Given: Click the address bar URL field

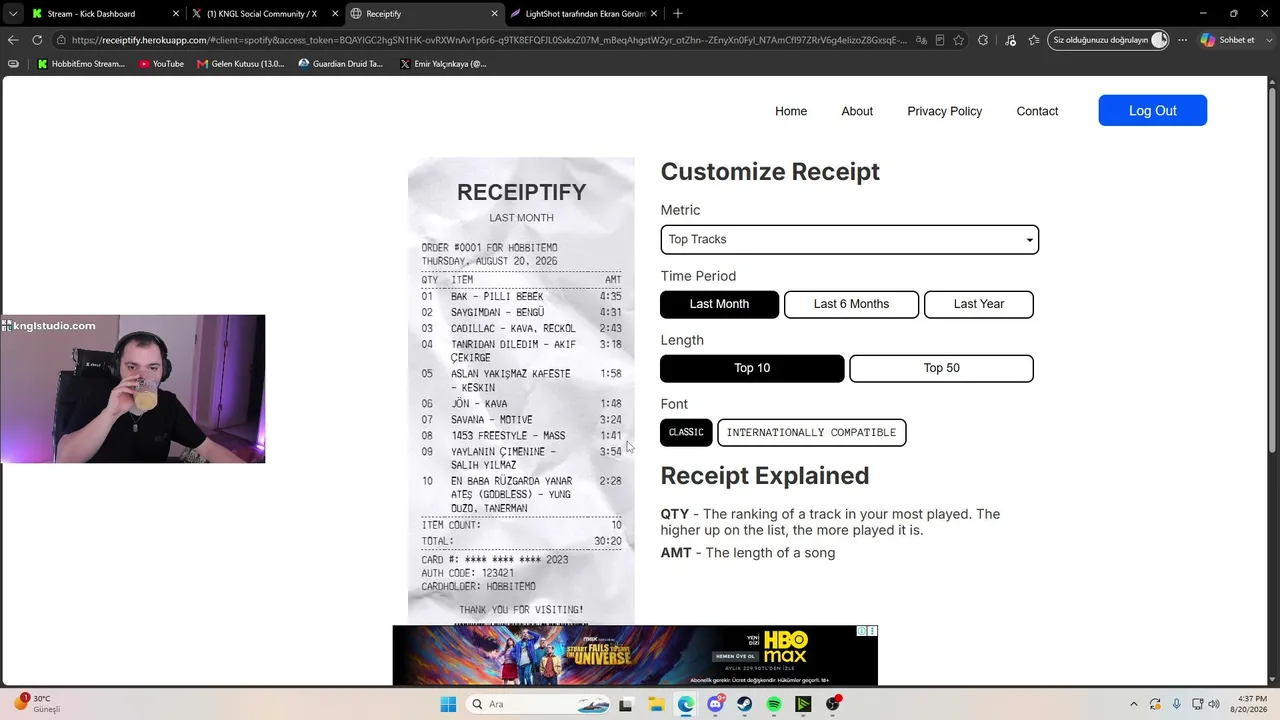Looking at the screenshot, I should [489, 40].
